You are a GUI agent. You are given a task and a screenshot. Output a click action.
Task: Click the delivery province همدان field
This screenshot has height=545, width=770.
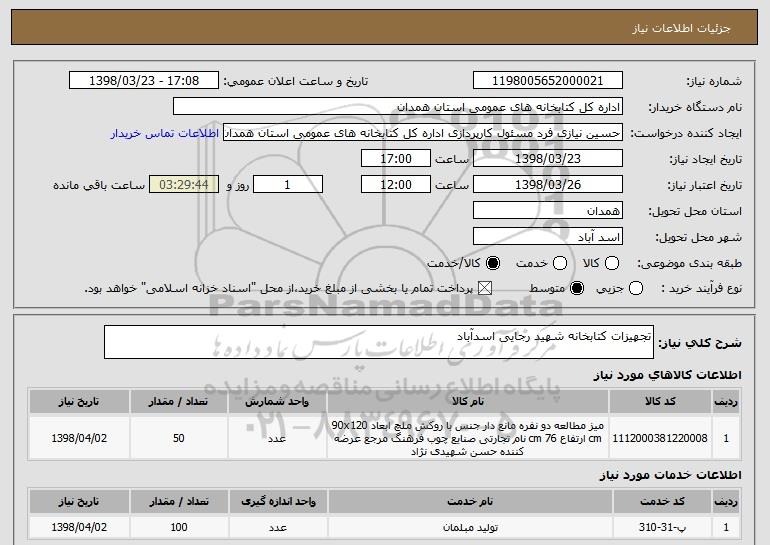[546, 211]
